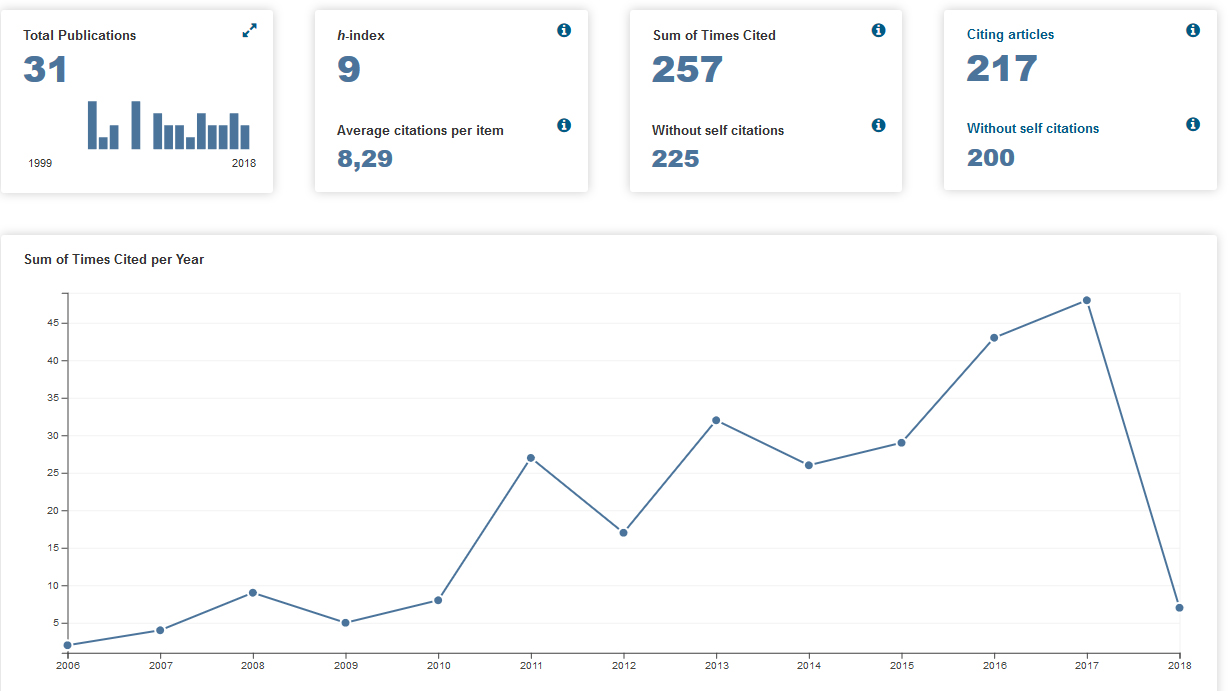Open info for Average citations per item
This screenshot has width=1229, height=691.
564,125
